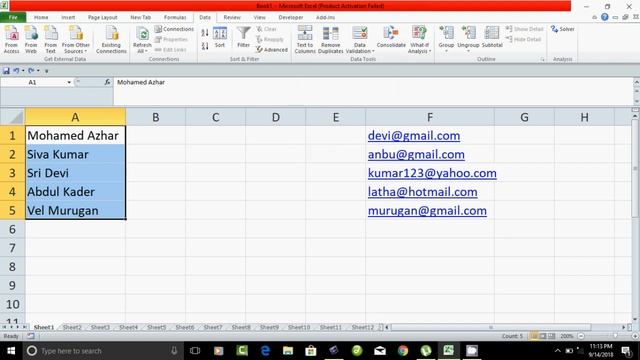
Task: Open Name Box dropdown arrow
Action: tap(69, 82)
